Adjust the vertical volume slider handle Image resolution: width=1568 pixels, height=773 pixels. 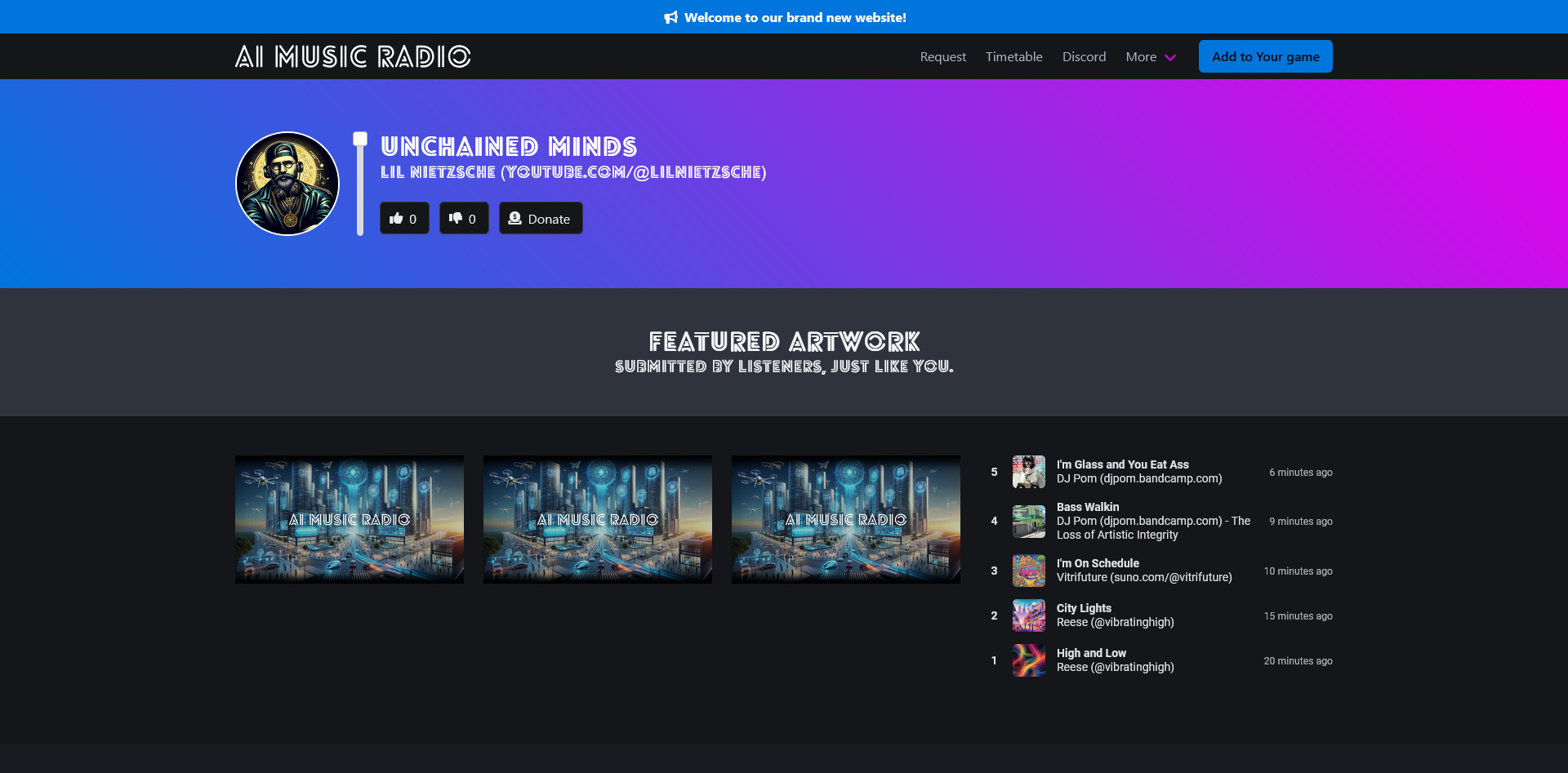(360, 139)
